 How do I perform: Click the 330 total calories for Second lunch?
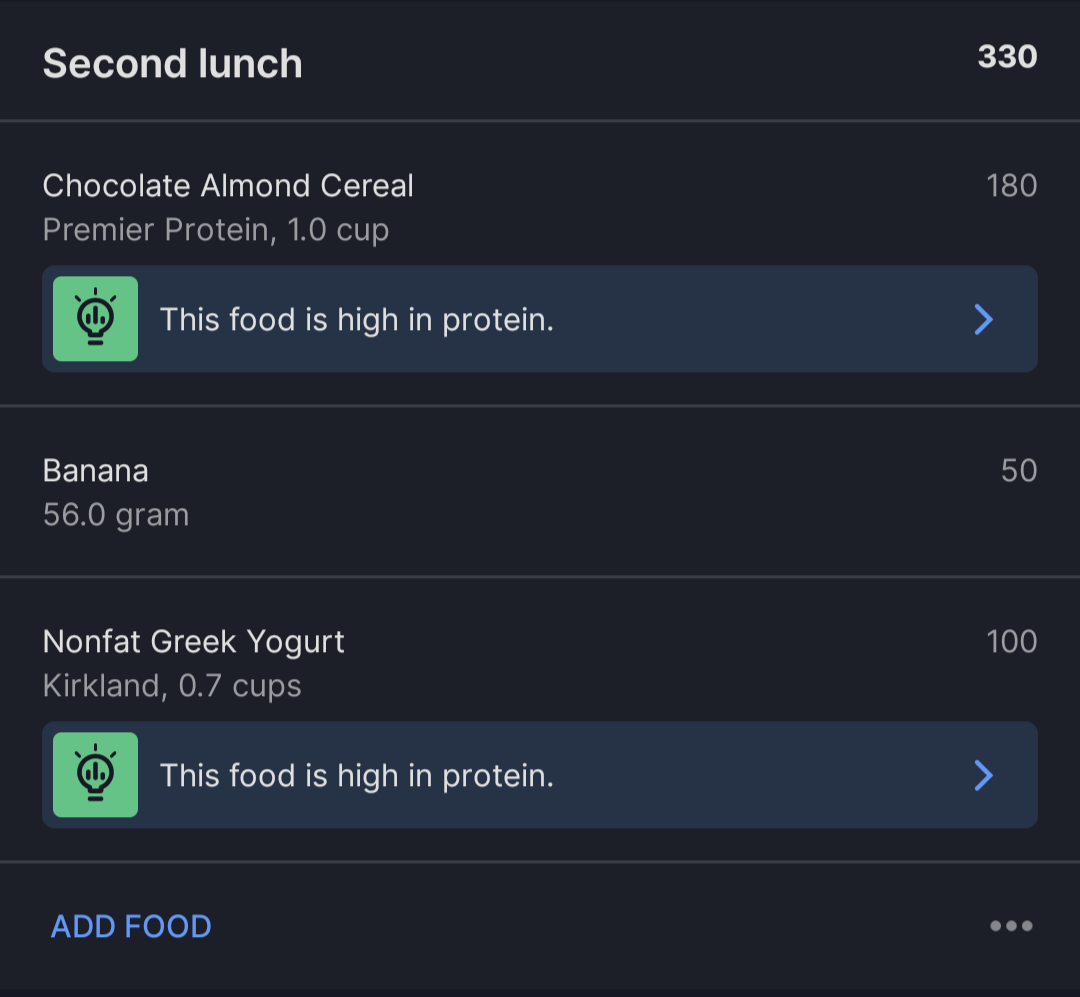pyautogui.click(x=1007, y=56)
